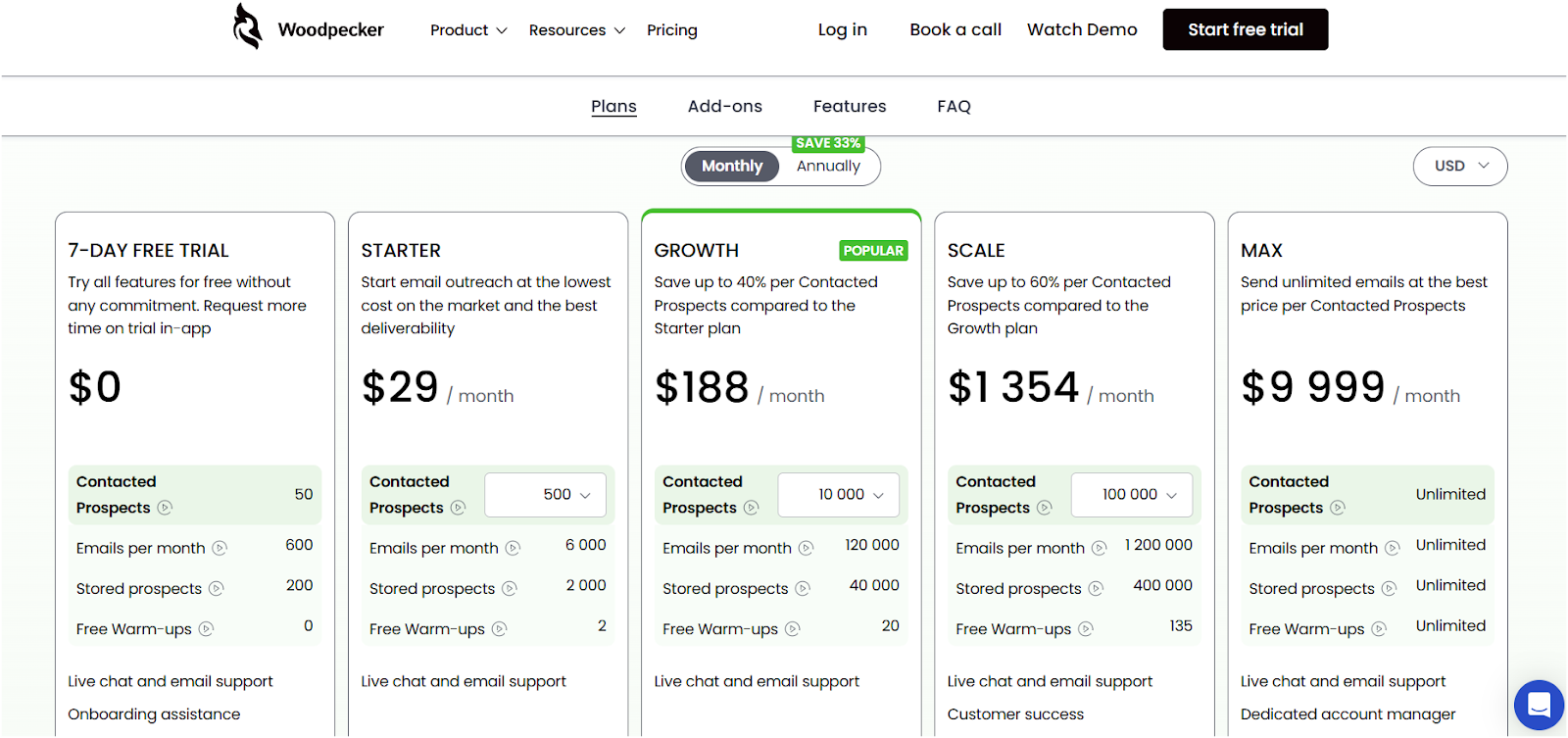Viewport: 1568px width, 738px height.
Task: Open info icon for Starter Free Warm-ups
Action: (x=499, y=629)
